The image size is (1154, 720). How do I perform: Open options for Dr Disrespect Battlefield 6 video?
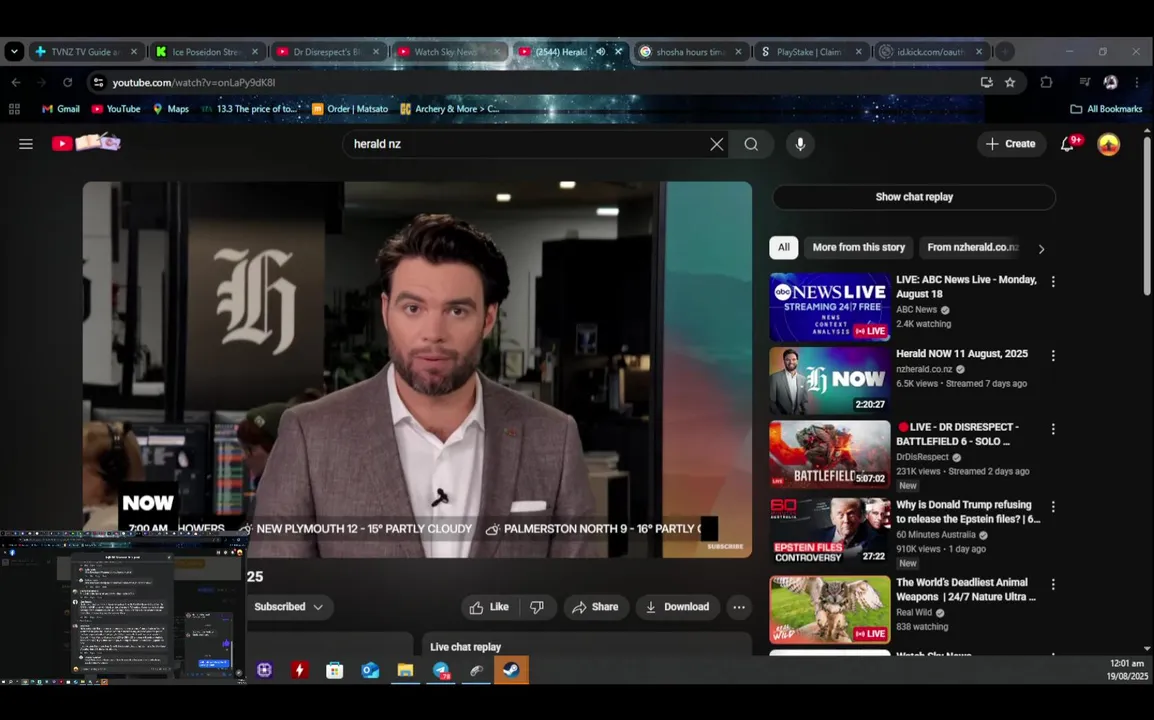[1053, 429]
